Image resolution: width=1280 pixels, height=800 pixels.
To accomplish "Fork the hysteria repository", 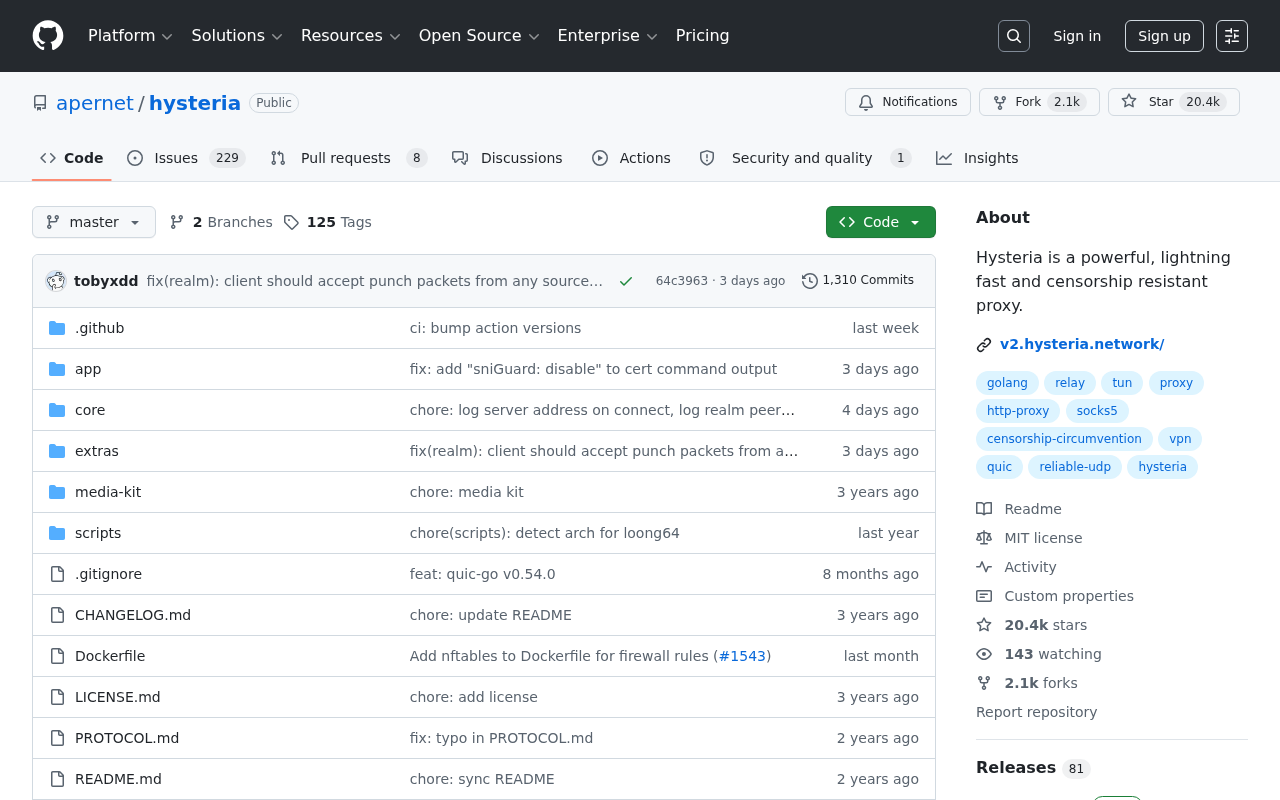I will coord(1039,102).
